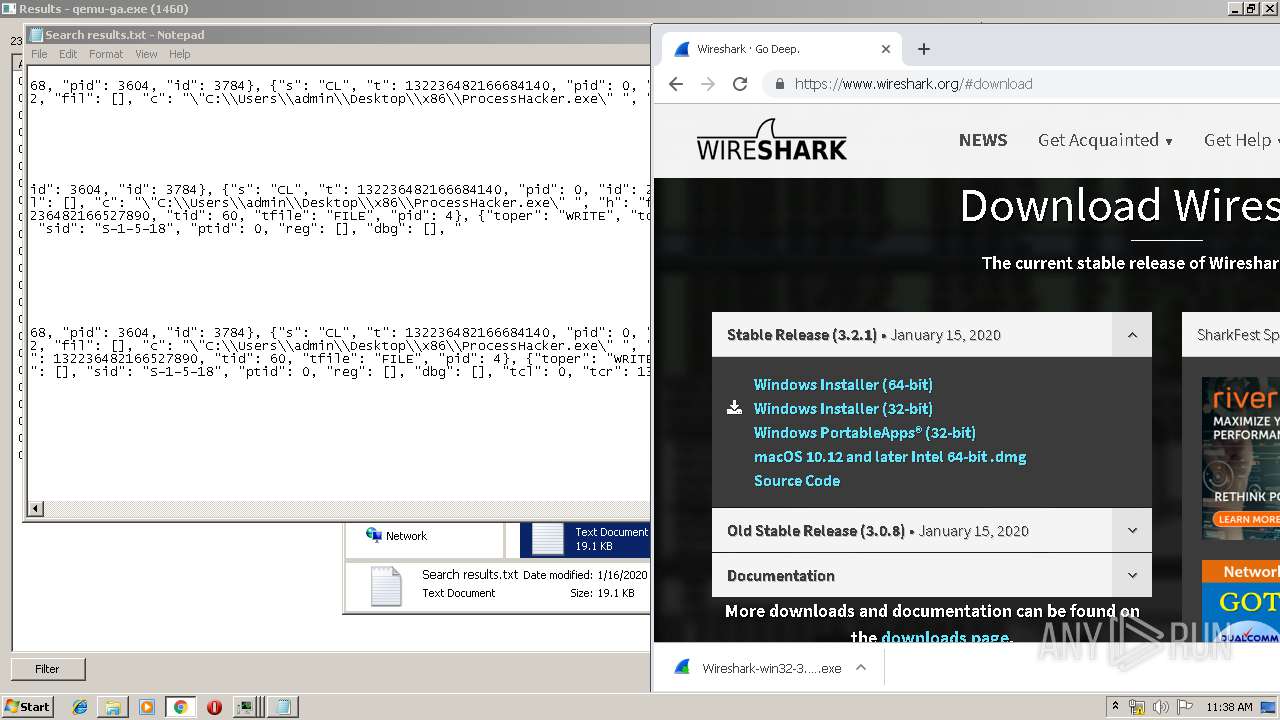
Task: Download Windows PortableApps (32-bit)
Action: point(865,432)
